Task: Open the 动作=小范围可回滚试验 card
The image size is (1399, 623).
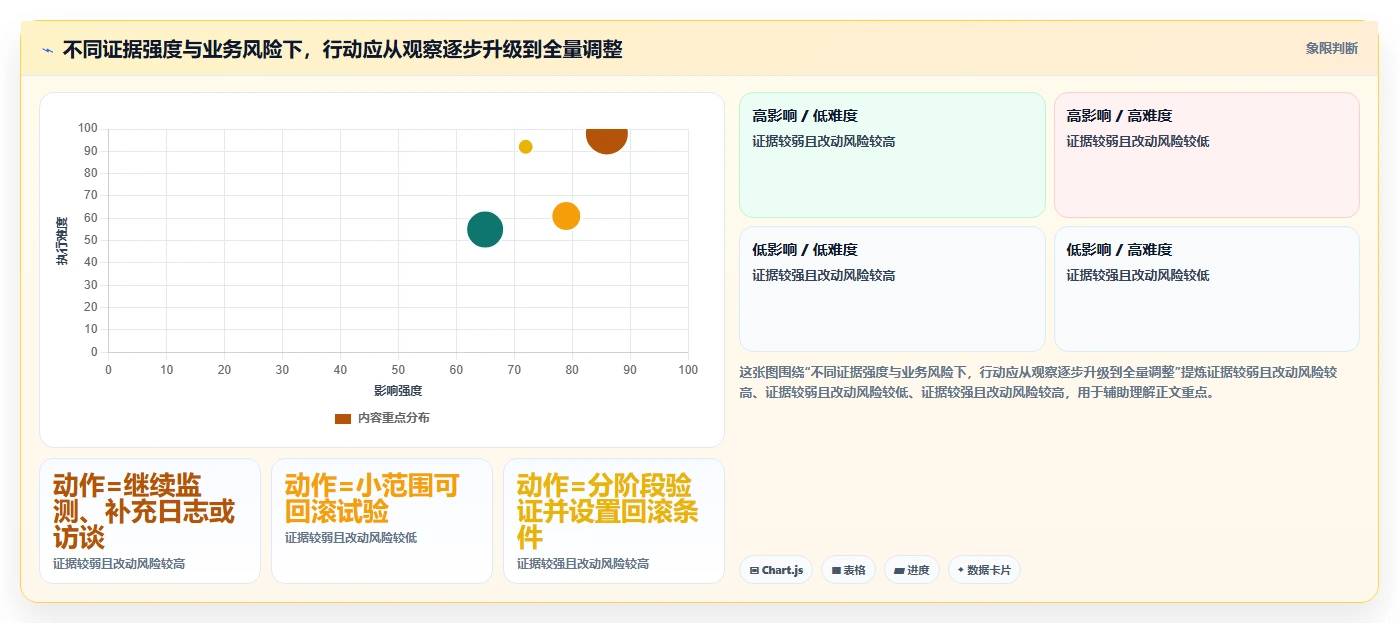Action: [382, 521]
